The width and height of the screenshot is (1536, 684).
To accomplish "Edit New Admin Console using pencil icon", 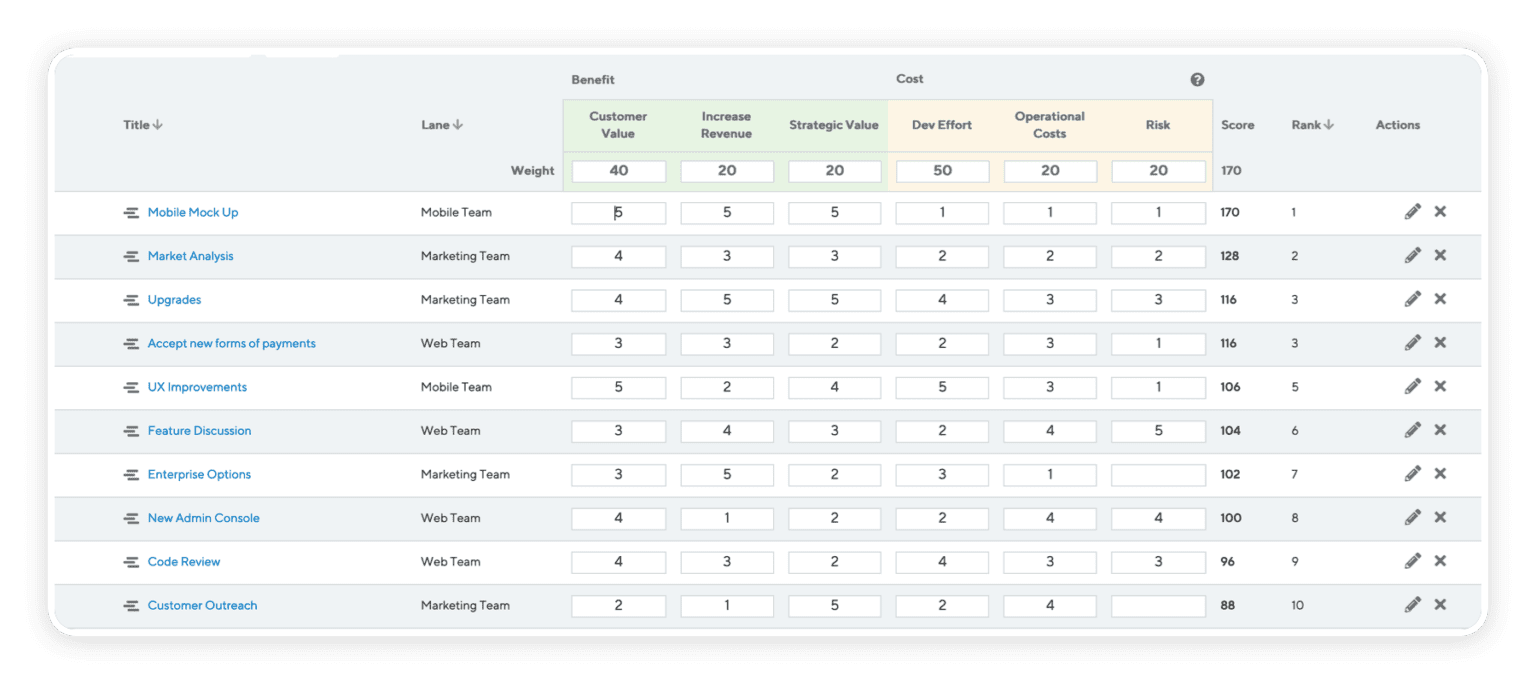I will (1413, 517).
